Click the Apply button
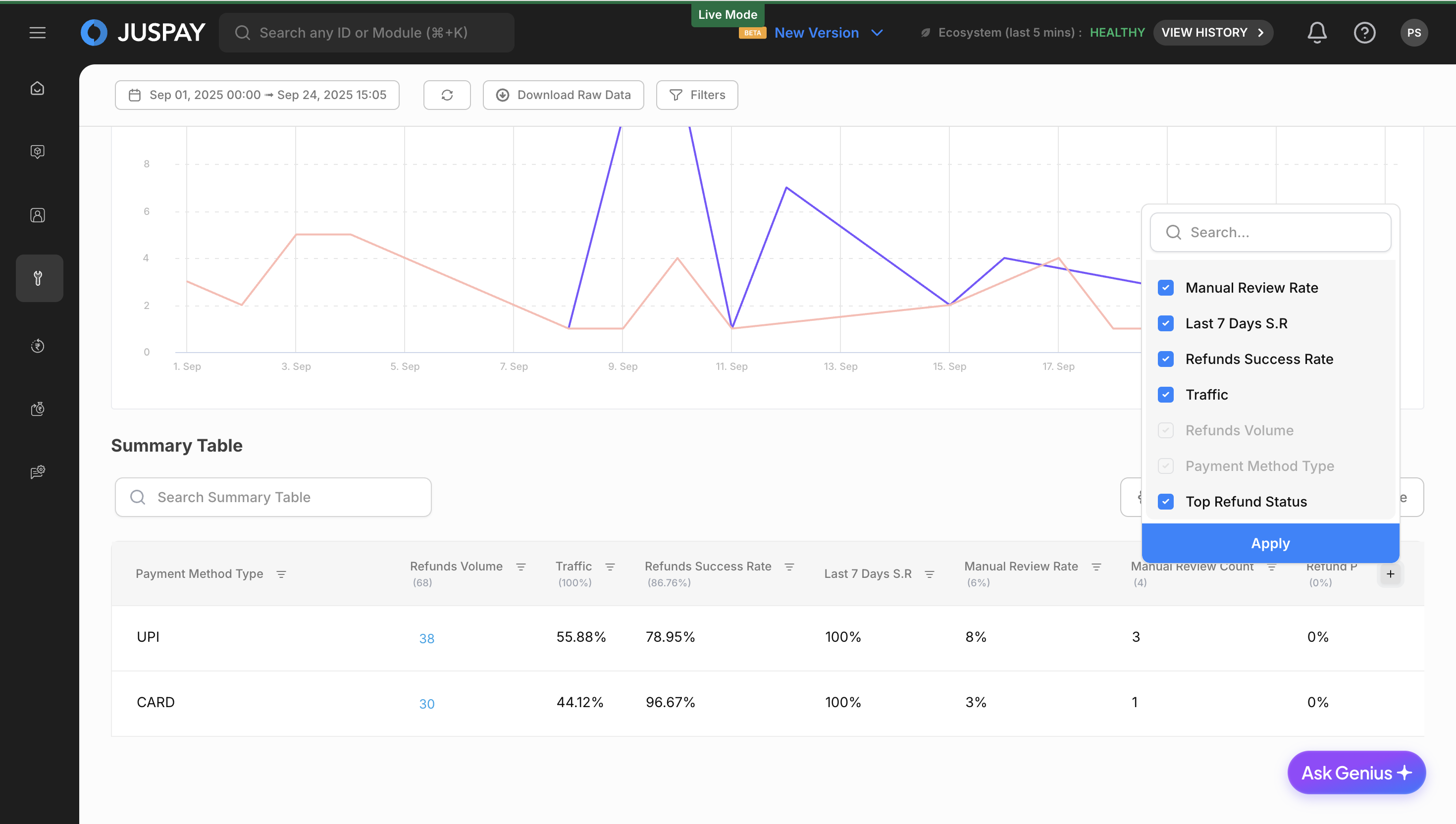The width and height of the screenshot is (1456, 824). click(1270, 543)
